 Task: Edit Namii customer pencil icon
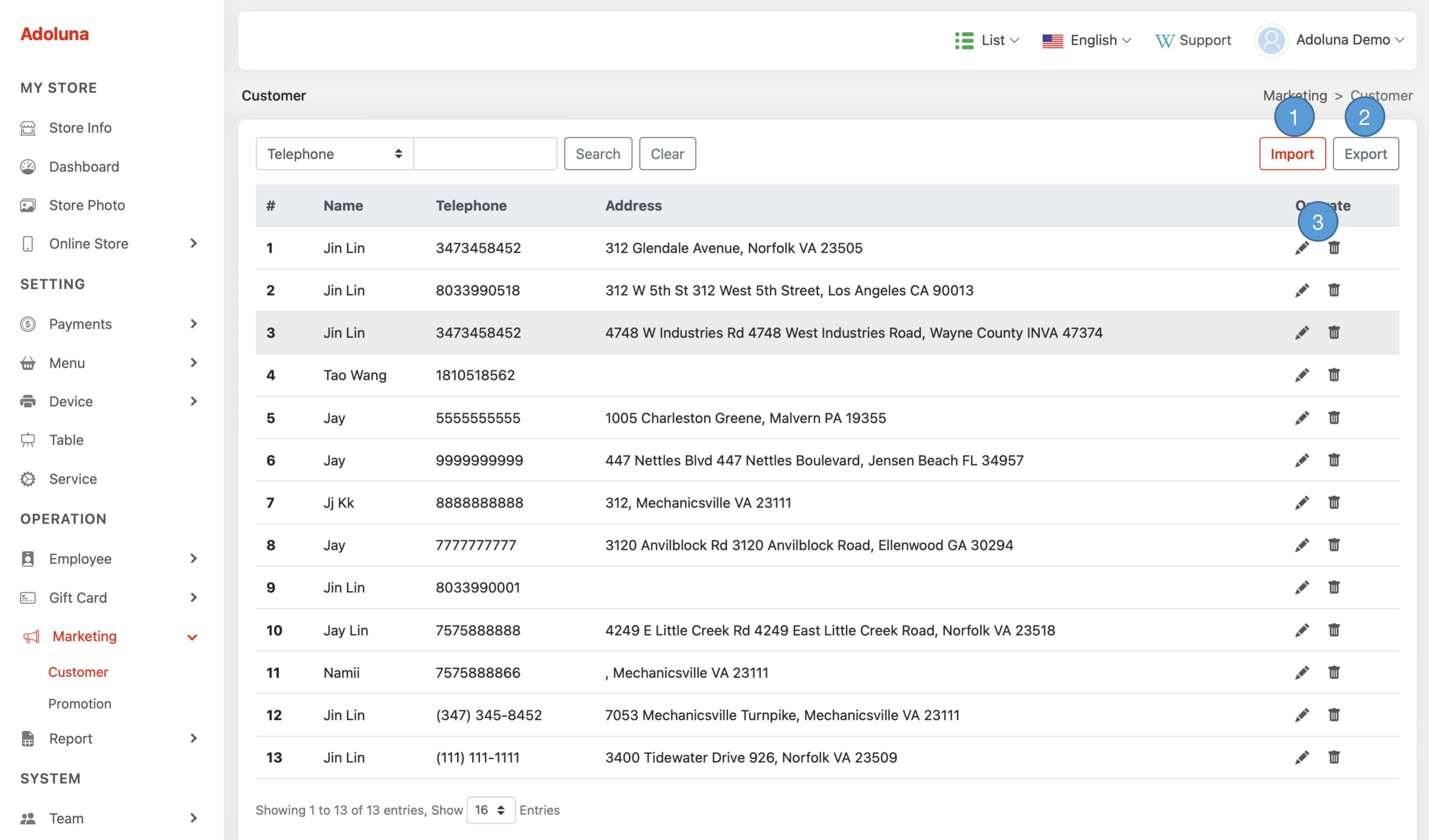(x=1302, y=673)
